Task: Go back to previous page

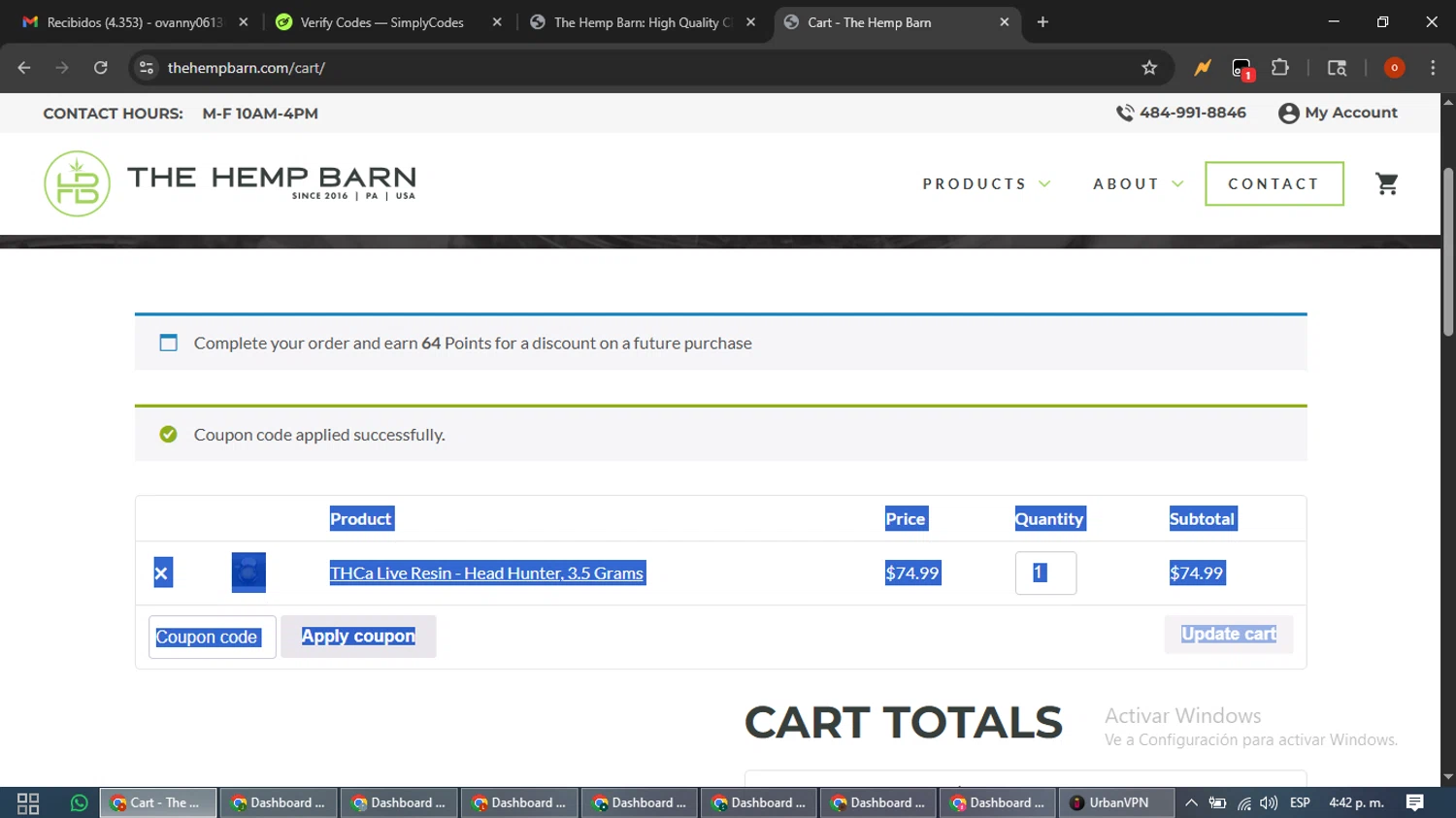Action: point(24,68)
